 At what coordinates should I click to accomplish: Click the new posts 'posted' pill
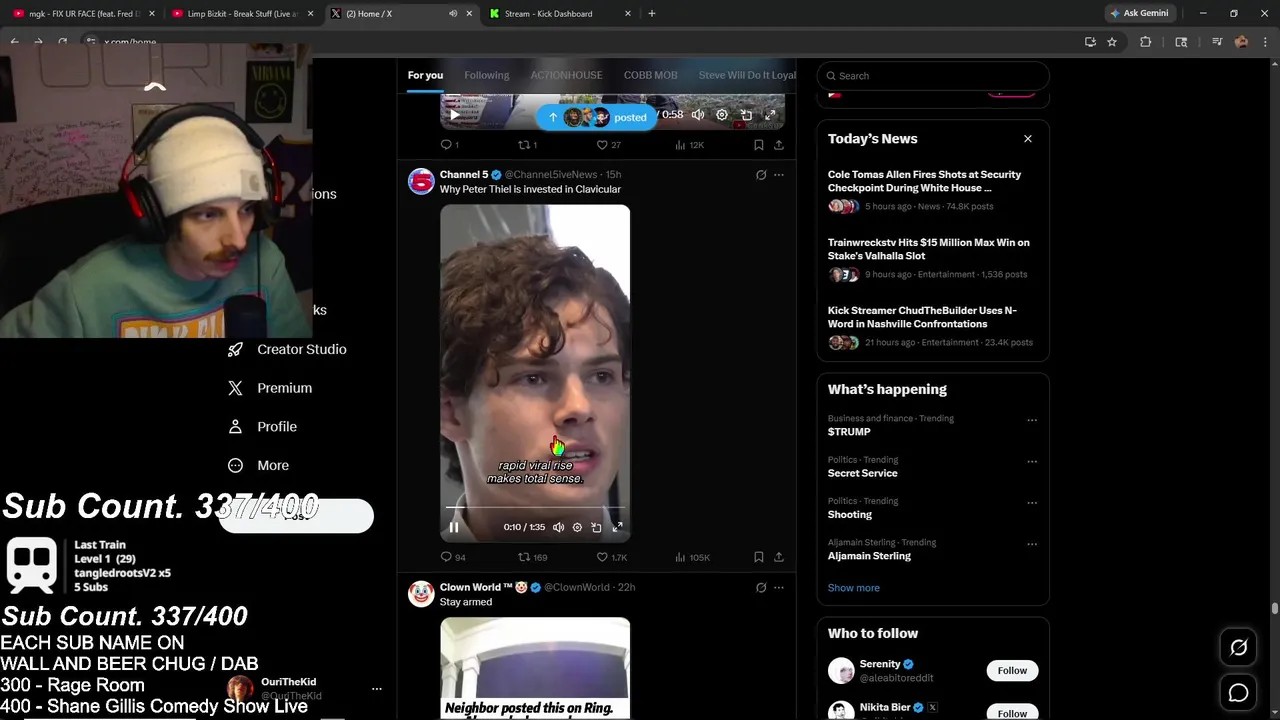pos(596,117)
